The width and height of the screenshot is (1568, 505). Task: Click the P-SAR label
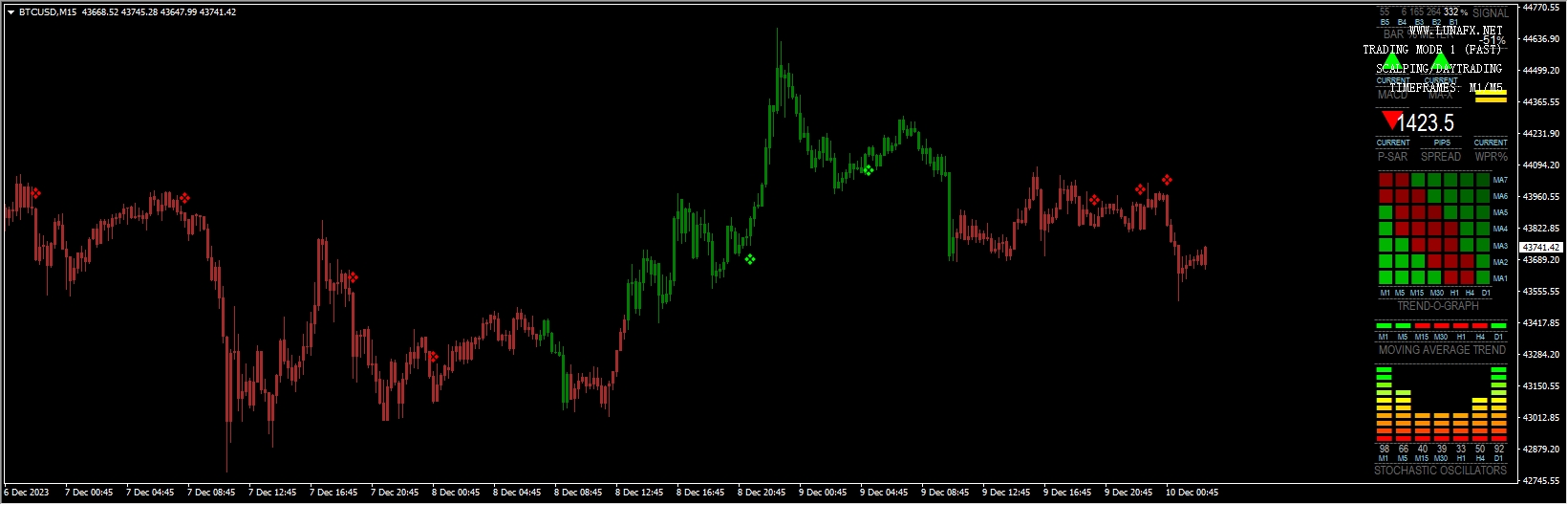pyautogui.click(x=1392, y=156)
